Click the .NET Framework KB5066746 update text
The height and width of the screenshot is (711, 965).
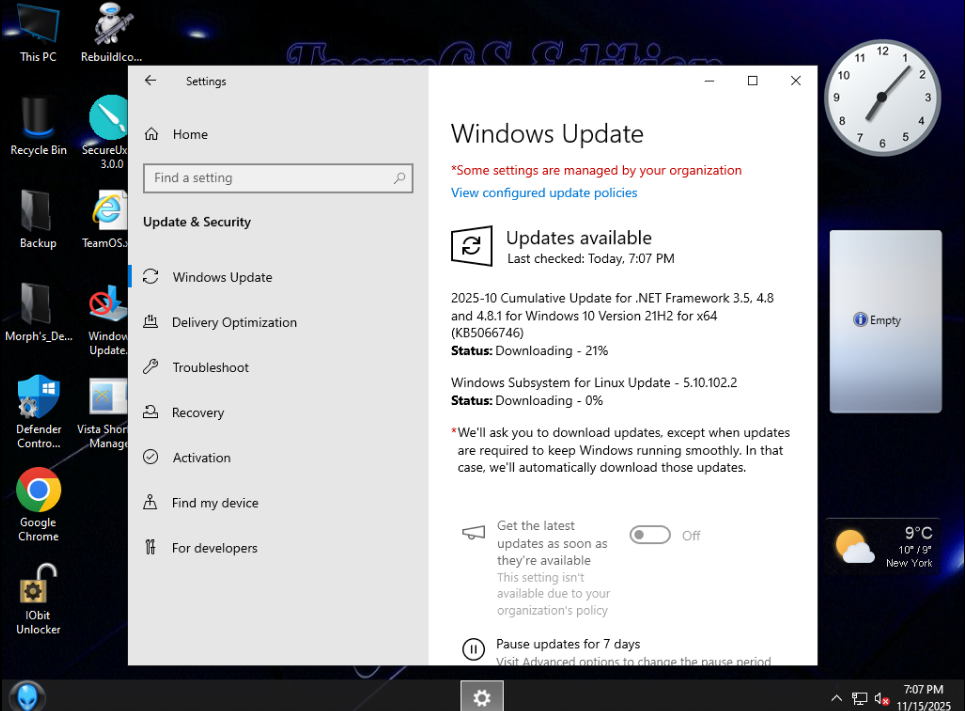tap(612, 315)
